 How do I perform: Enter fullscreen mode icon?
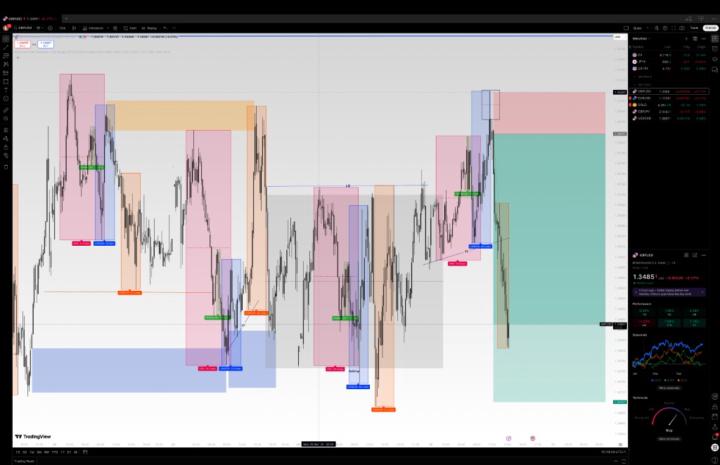click(x=674, y=28)
